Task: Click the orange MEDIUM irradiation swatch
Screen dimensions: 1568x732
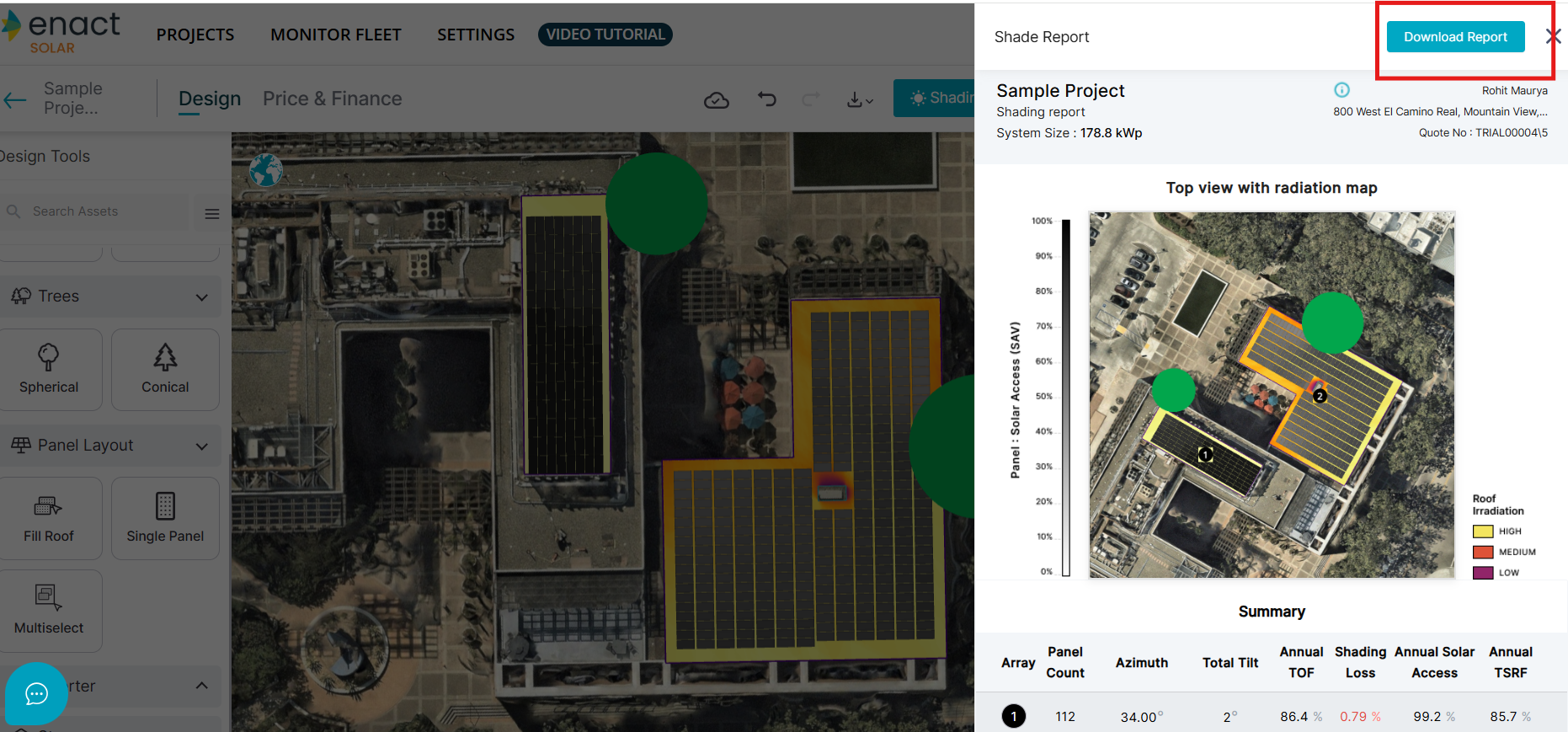Action: (x=1483, y=553)
